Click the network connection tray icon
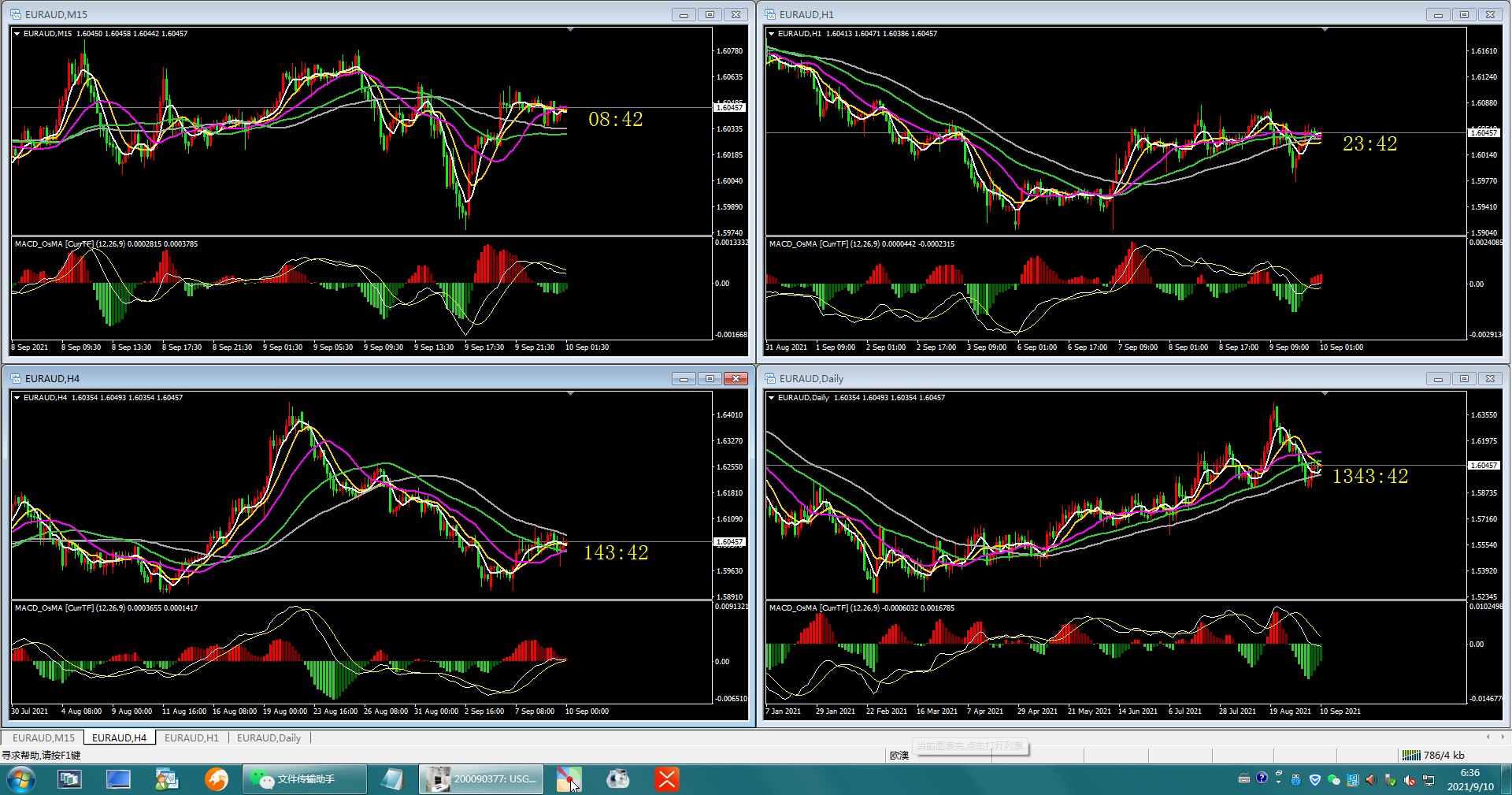 [1429, 780]
